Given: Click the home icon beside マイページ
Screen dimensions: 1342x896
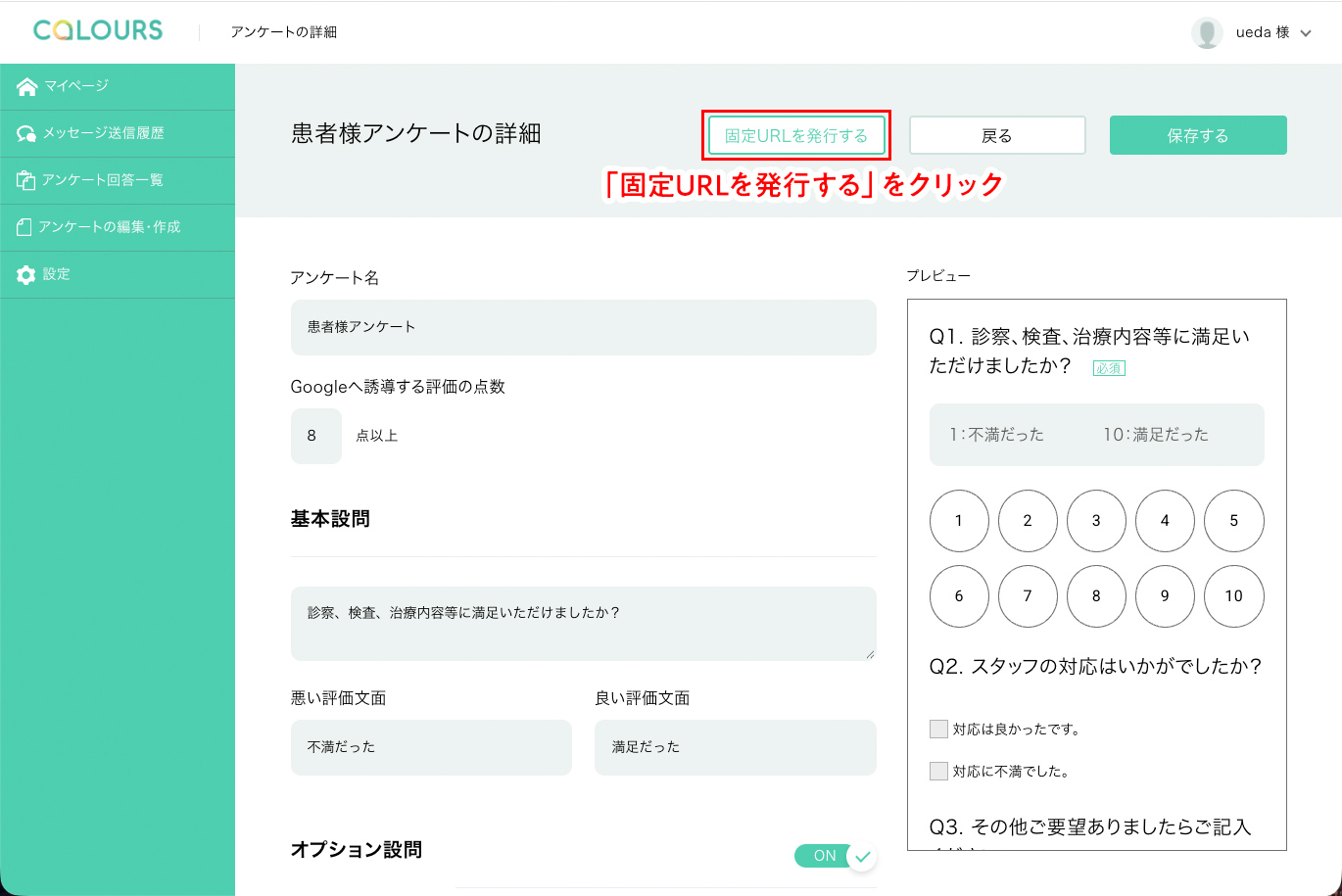Looking at the screenshot, I should pyautogui.click(x=26, y=87).
